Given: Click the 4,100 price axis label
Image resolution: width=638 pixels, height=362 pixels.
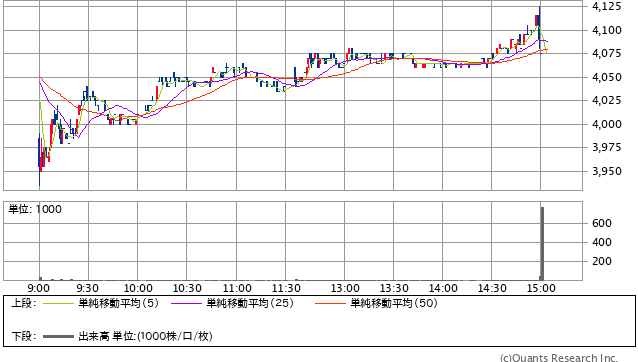Looking at the screenshot, I should (x=607, y=30).
